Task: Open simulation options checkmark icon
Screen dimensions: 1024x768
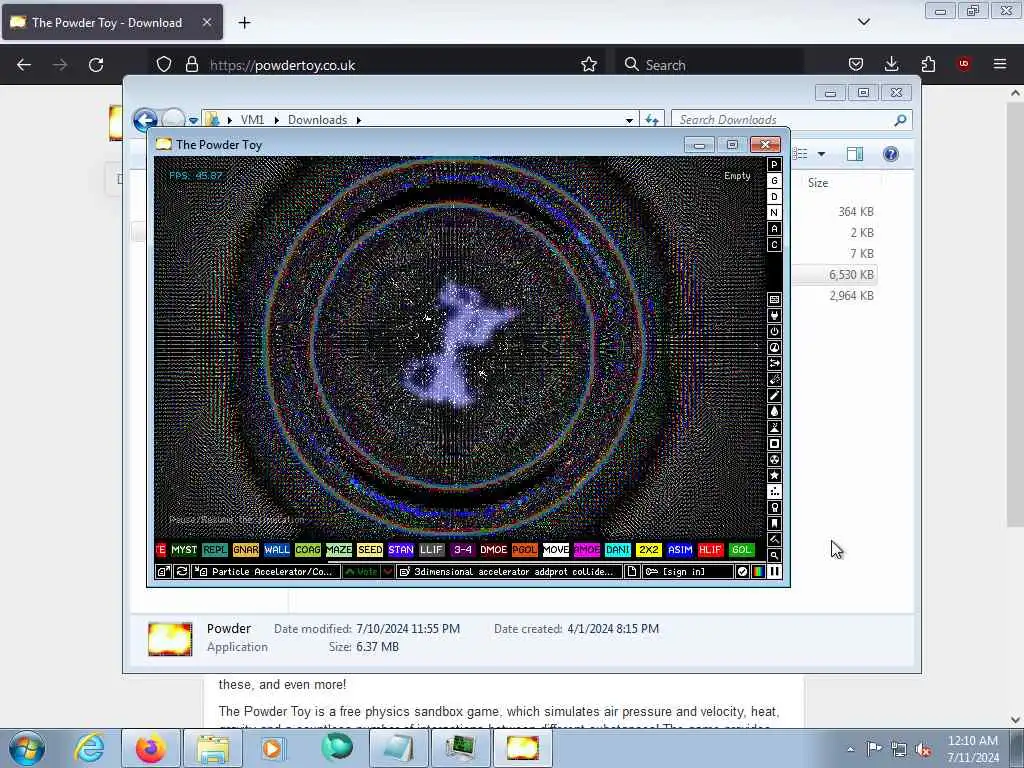Action: (x=742, y=571)
